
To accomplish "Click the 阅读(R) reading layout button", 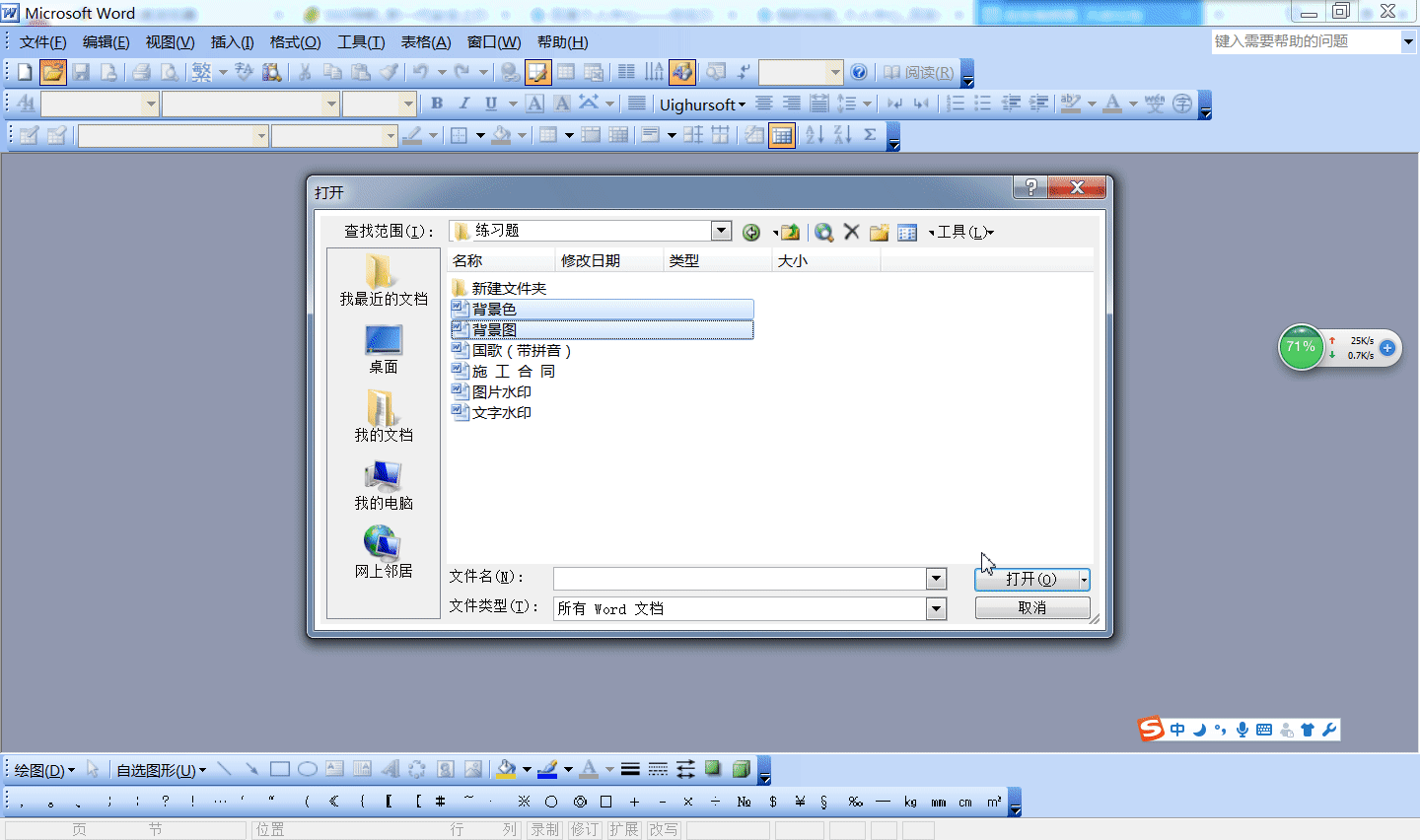I will tap(919, 72).
